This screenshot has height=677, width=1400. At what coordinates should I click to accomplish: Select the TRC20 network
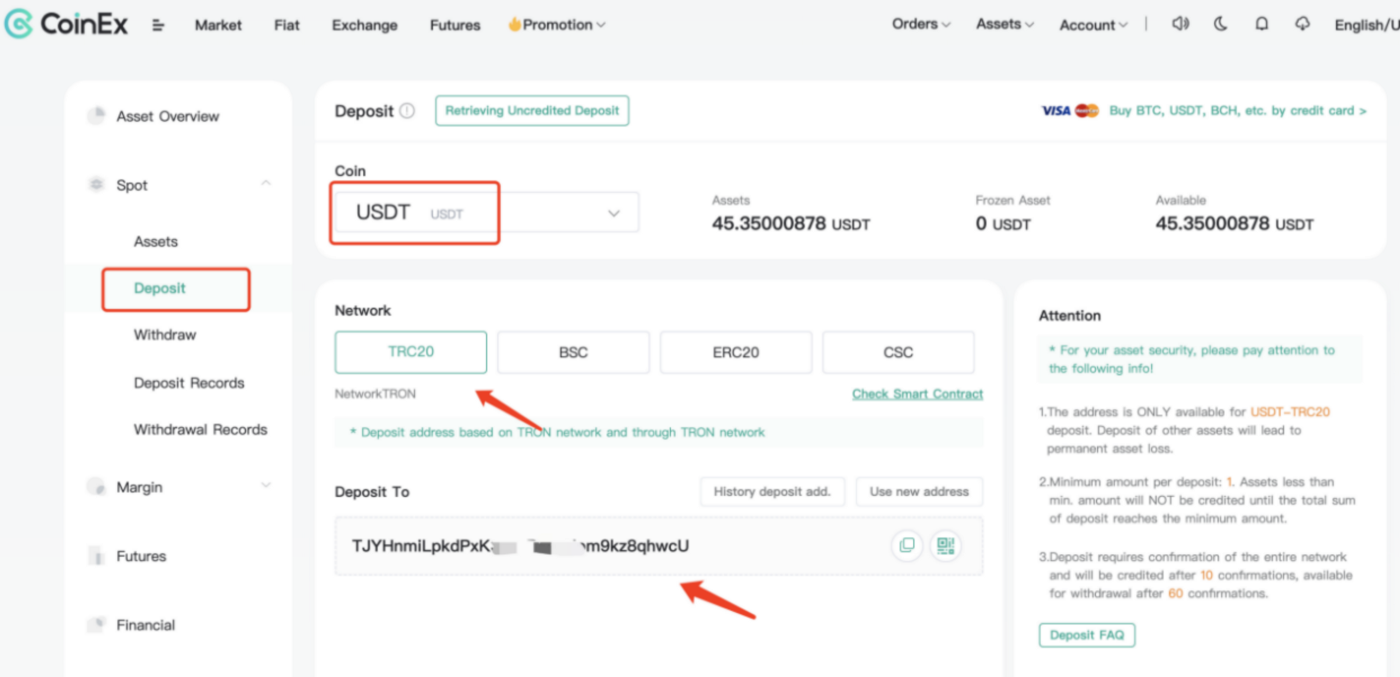(411, 352)
